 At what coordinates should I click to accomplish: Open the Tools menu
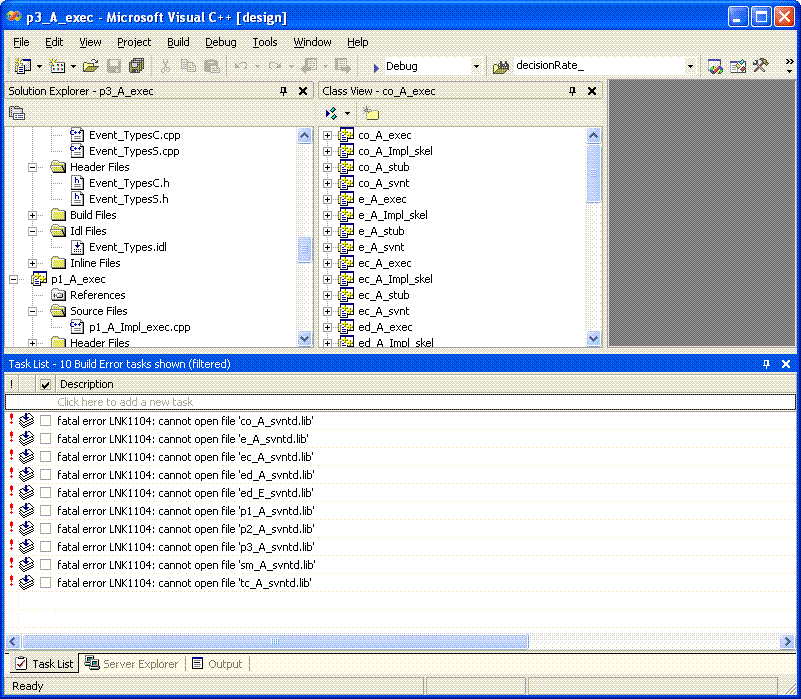[x=265, y=42]
